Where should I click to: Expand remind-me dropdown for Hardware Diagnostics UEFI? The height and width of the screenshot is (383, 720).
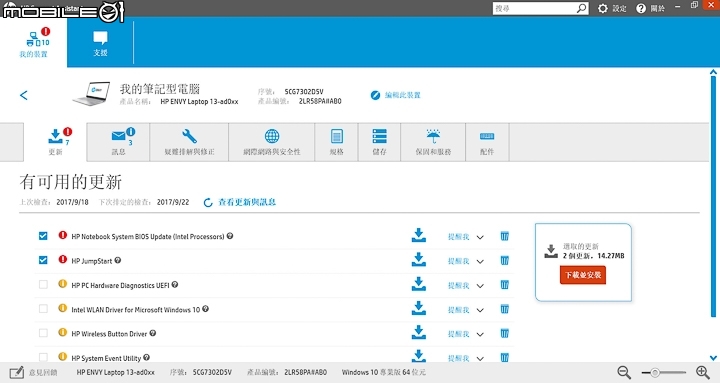tap(480, 286)
